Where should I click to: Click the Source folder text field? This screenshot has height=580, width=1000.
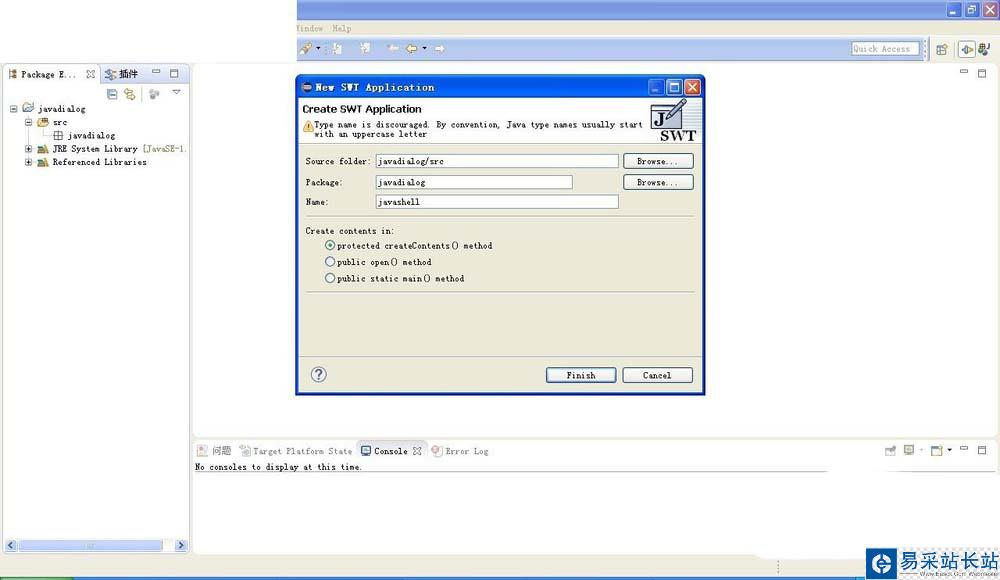(497, 161)
